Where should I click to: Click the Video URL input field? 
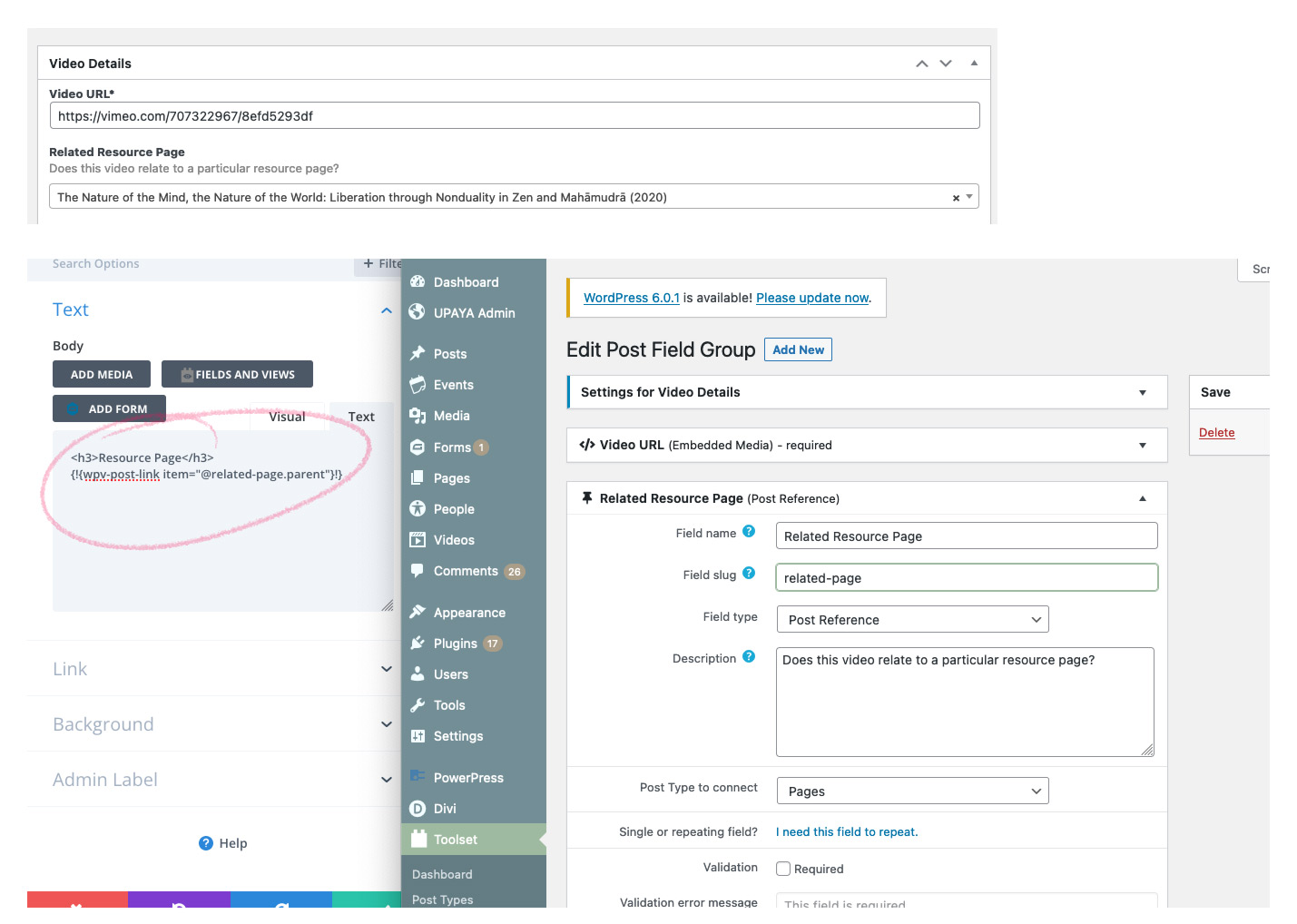pyautogui.click(x=515, y=115)
